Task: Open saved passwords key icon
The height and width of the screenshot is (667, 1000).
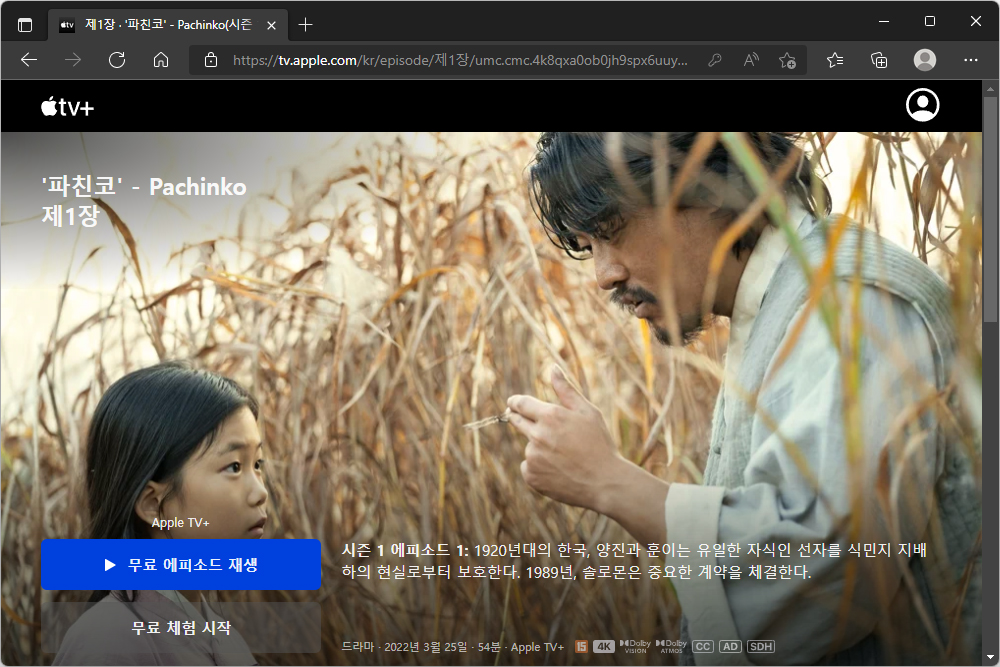Action: pos(715,60)
